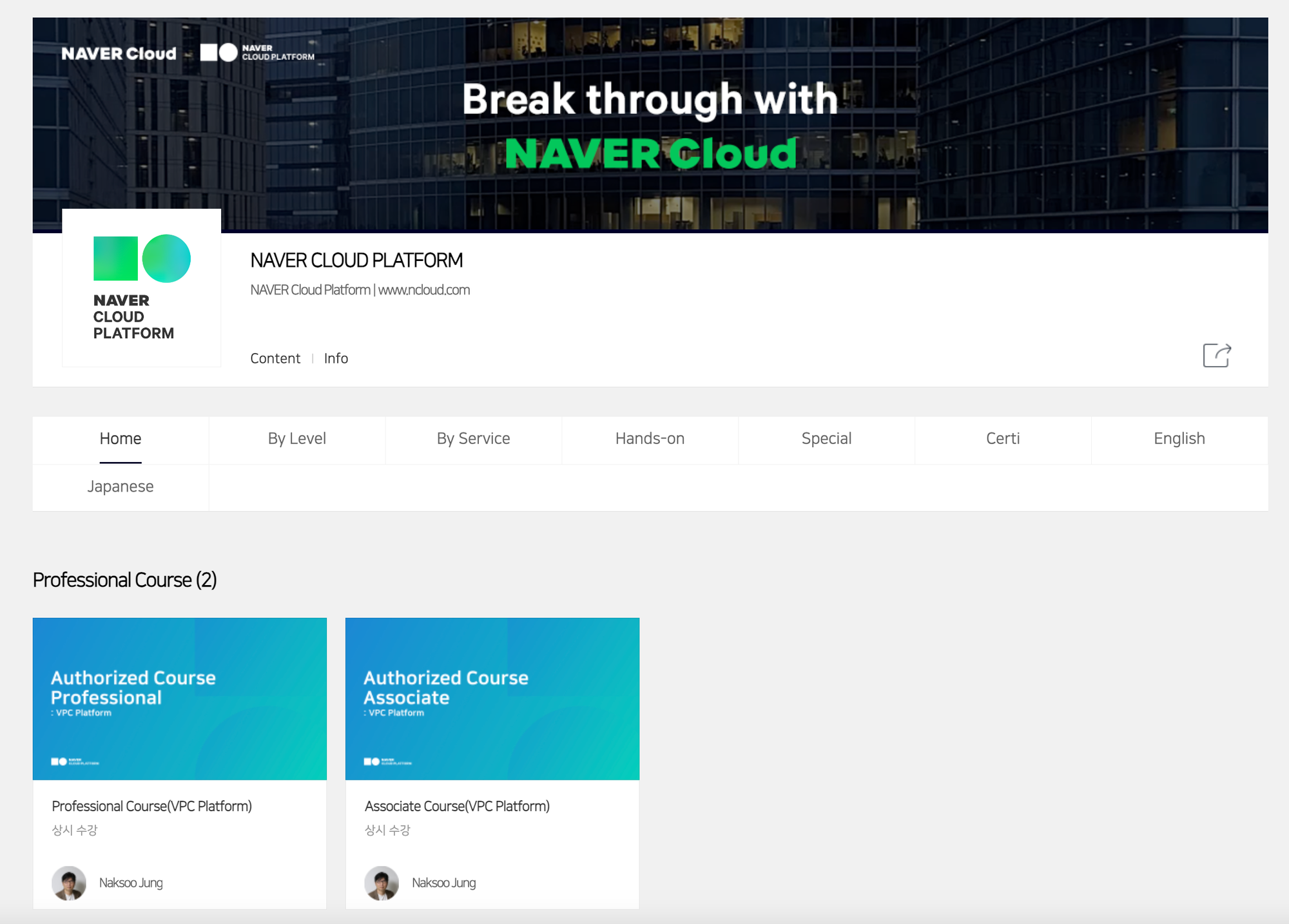Select the Japanese tab
The image size is (1289, 924).
tap(121, 486)
